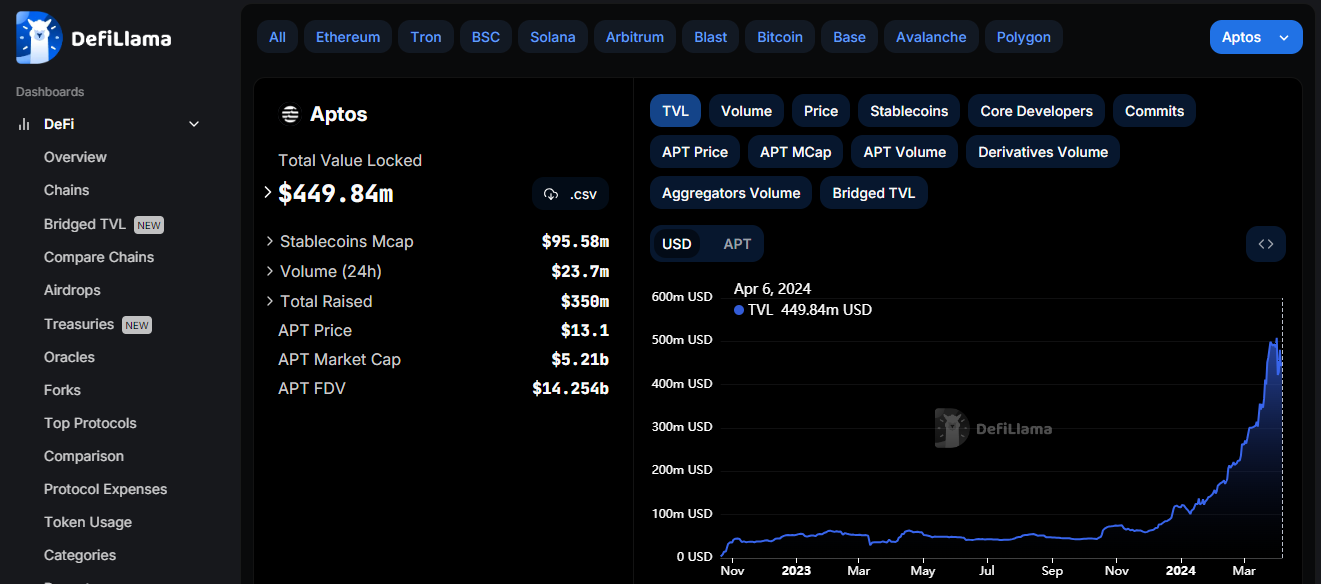Switch denomination to APT
Viewport: 1321px width, 584px height.
coord(737,244)
